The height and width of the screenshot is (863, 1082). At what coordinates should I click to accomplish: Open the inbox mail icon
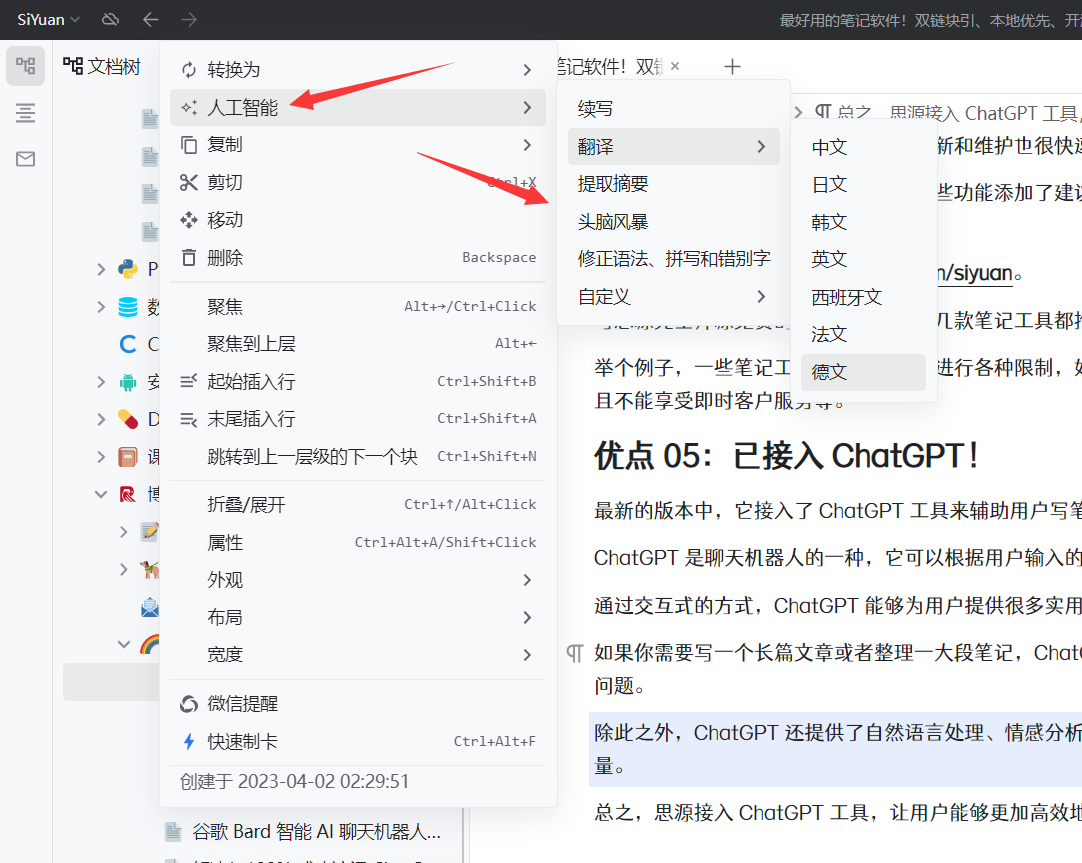(26, 159)
